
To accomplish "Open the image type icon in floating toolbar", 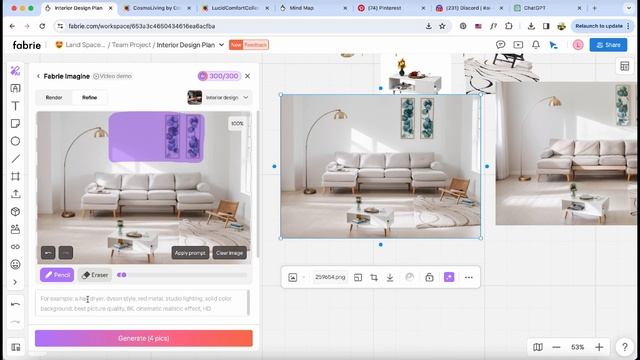I will 293,277.
